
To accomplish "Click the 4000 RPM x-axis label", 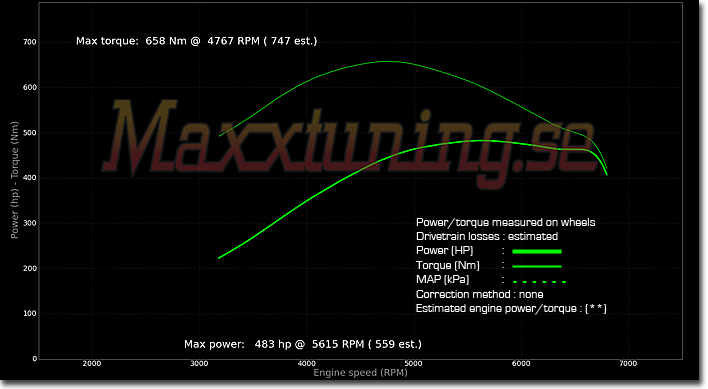I will (306, 363).
